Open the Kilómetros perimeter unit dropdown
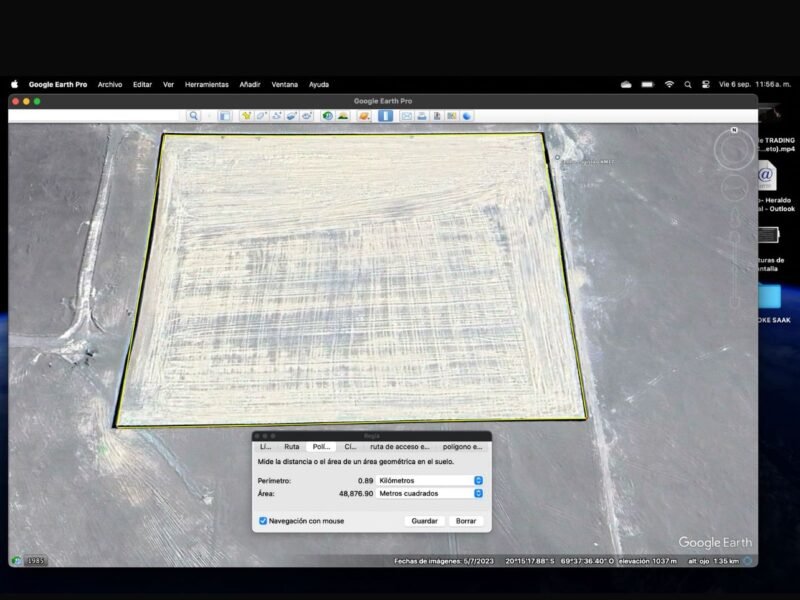This screenshot has height=600, width=800. coord(430,481)
